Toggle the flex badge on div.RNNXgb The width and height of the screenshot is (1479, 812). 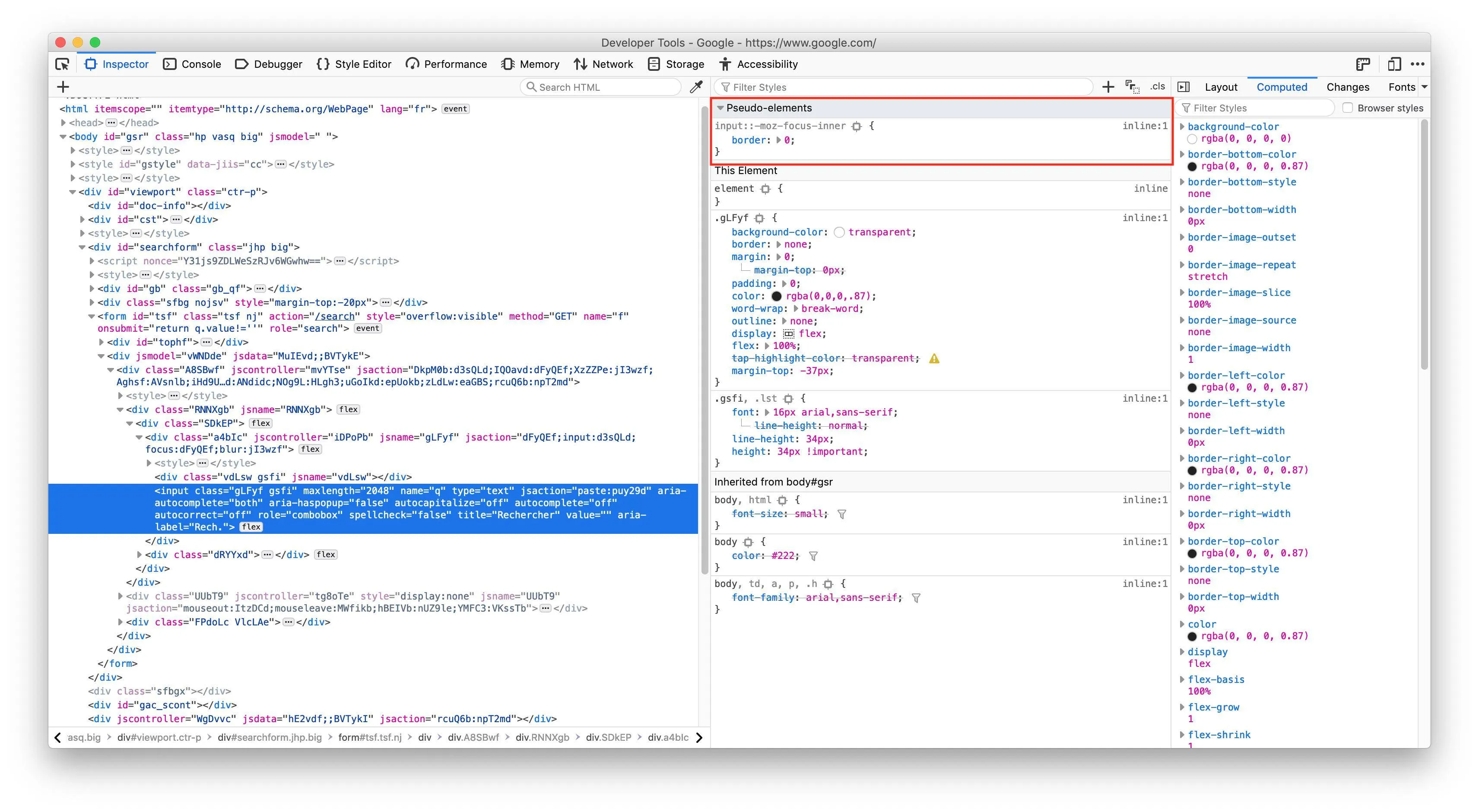(348, 409)
